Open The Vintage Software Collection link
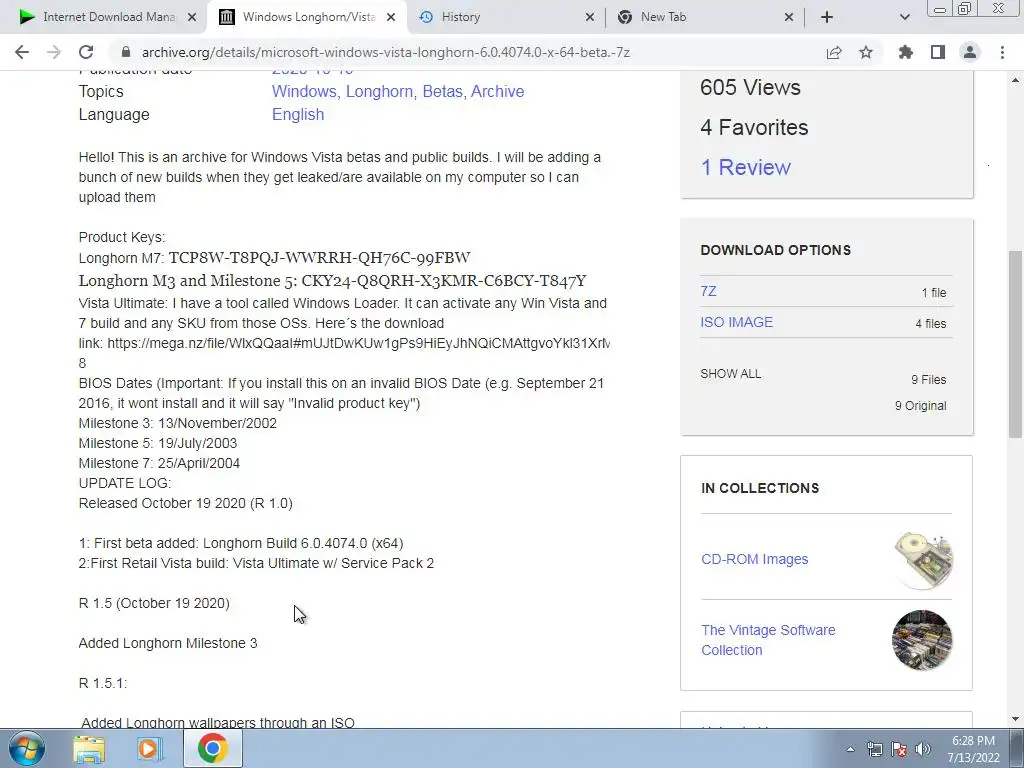The width and height of the screenshot is (1024, 768). pos(768,640)
